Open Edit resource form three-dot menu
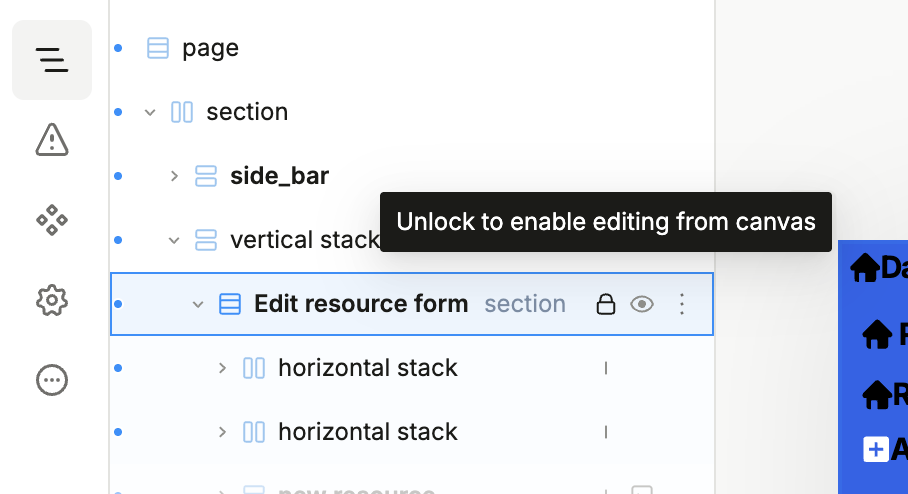 point(682,304)
